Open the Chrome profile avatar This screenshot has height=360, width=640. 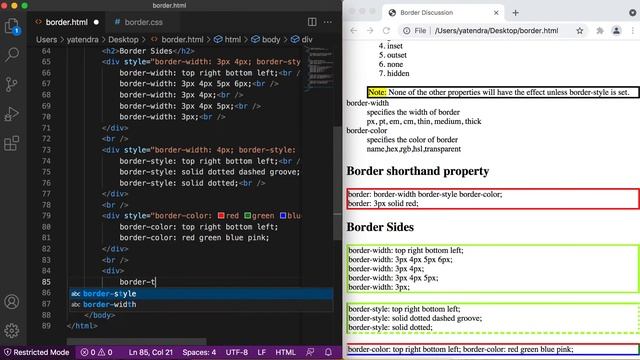tap(616, 31)
